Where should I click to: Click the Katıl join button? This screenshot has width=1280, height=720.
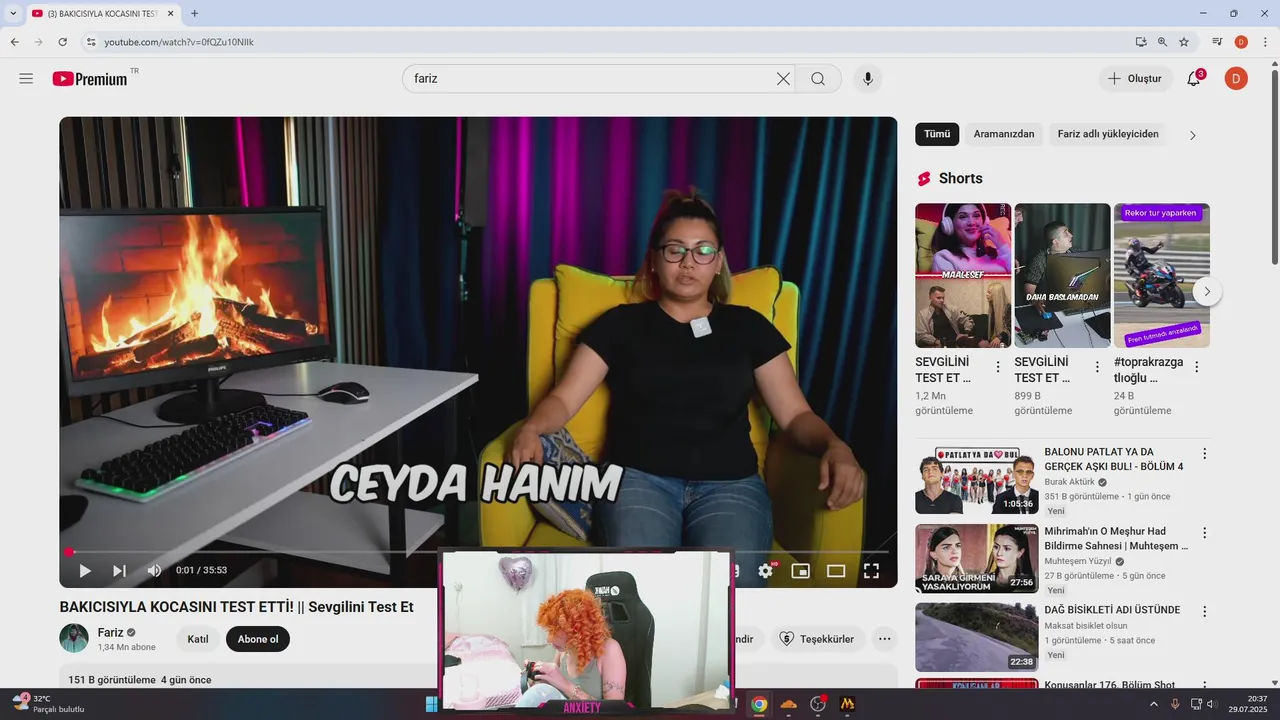click(x=198, y=639)
